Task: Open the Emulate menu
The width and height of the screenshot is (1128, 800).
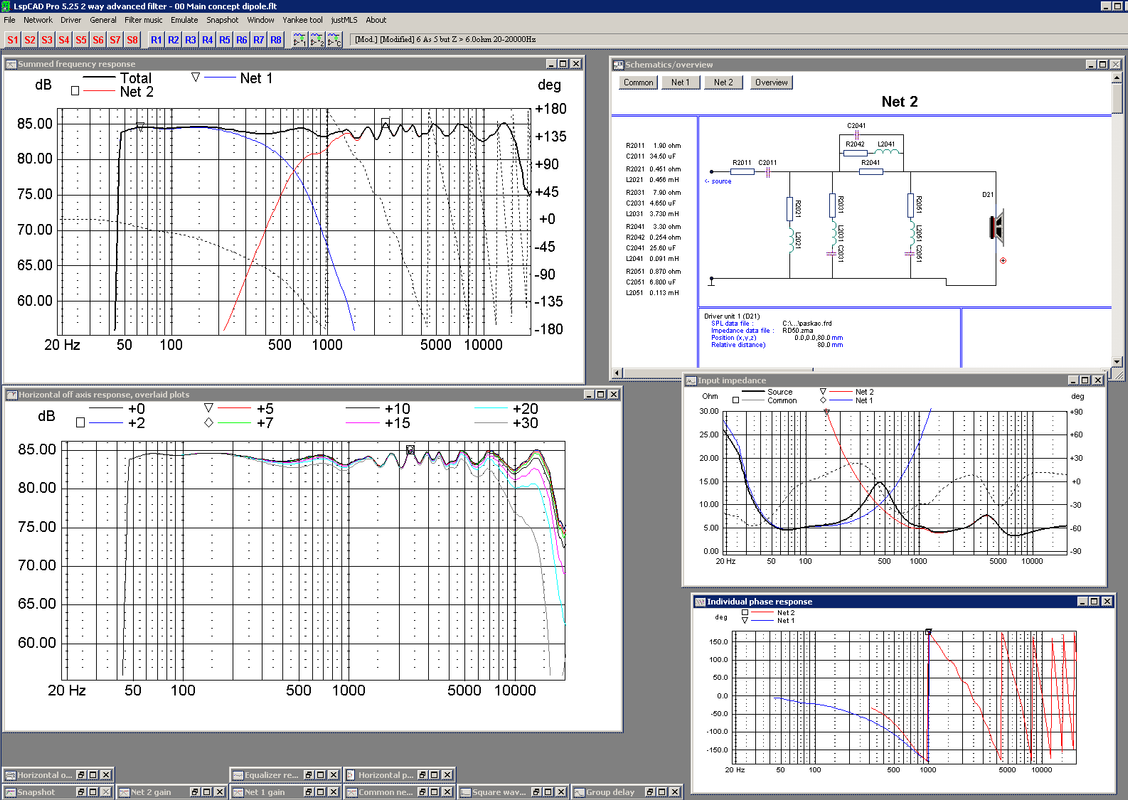Action: [184, 20]
